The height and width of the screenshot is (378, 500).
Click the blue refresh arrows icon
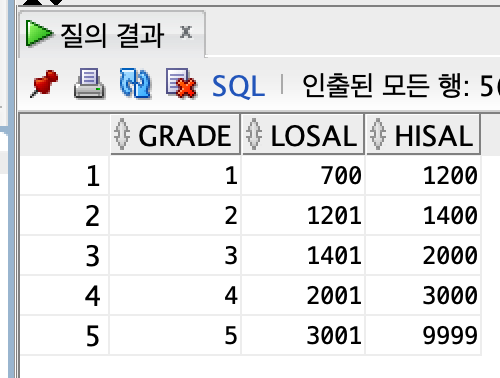click(x=135, y=83)
